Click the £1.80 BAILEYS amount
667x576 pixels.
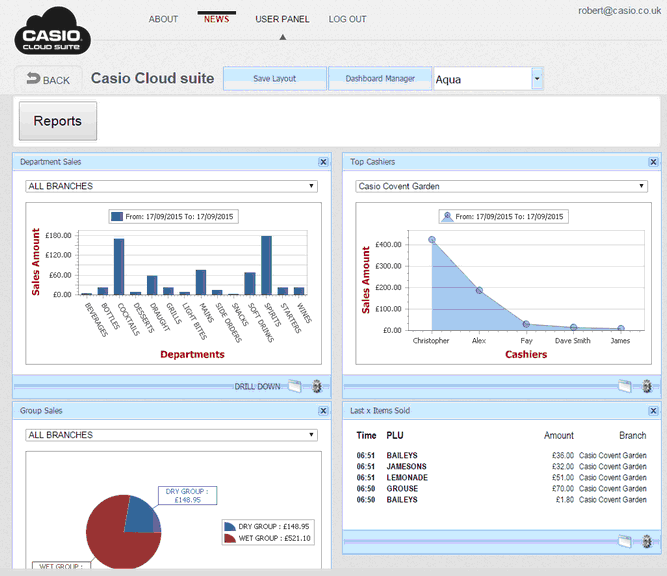(x=564, y=500)
